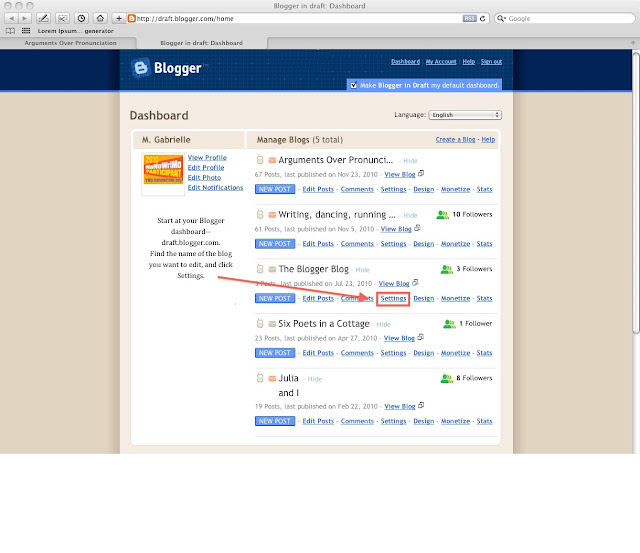640x553 pixels.
Task: Open the bookmarks book icon
Action: [x=11, y=31]
